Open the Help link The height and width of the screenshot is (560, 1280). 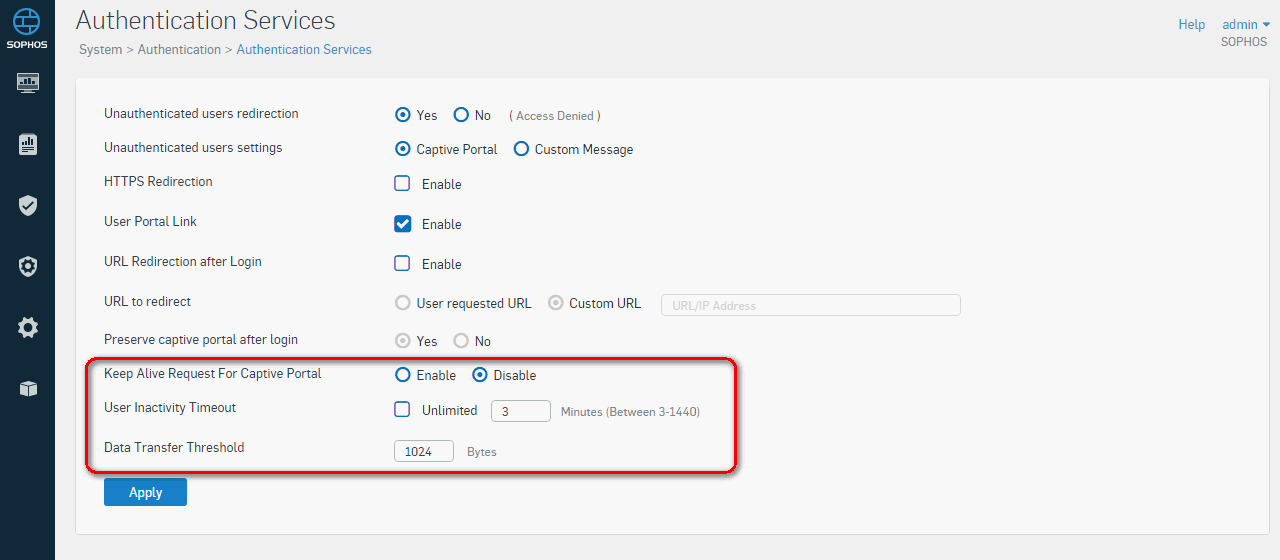[1192, 24]
